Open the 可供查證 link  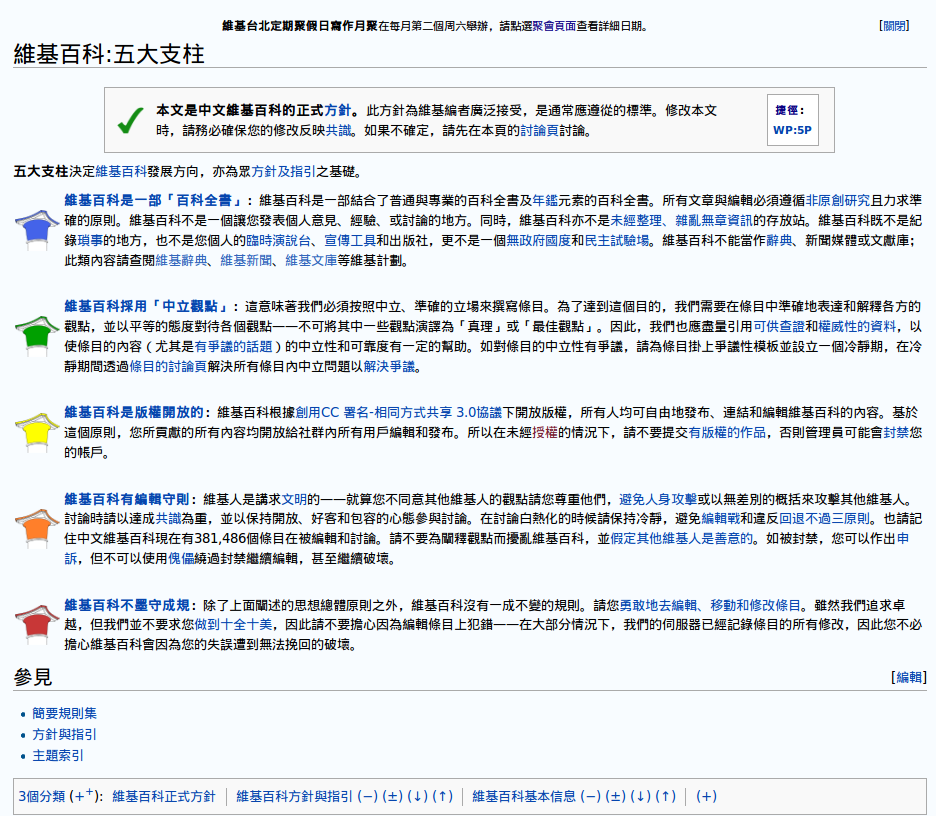pos(779,327)
